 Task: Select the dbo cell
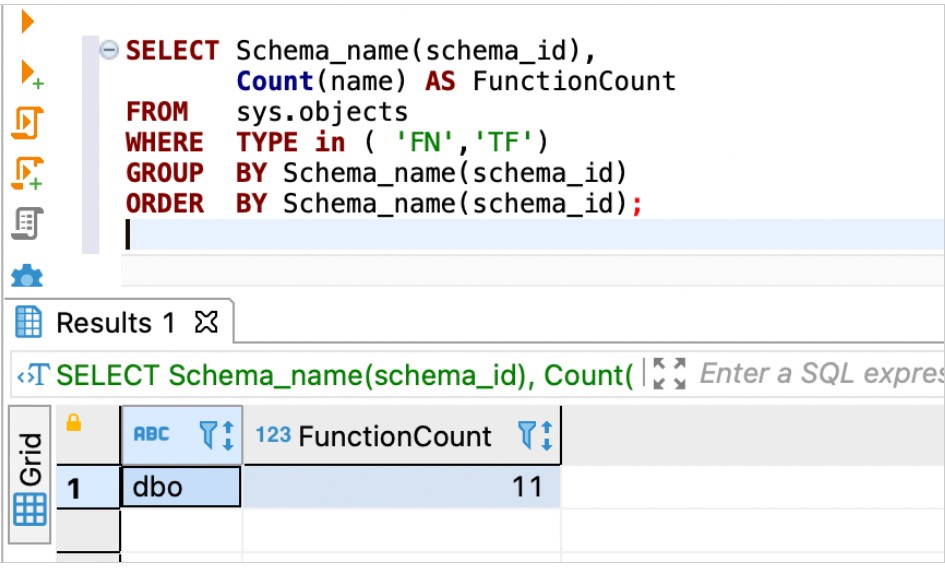coord(180,488)
